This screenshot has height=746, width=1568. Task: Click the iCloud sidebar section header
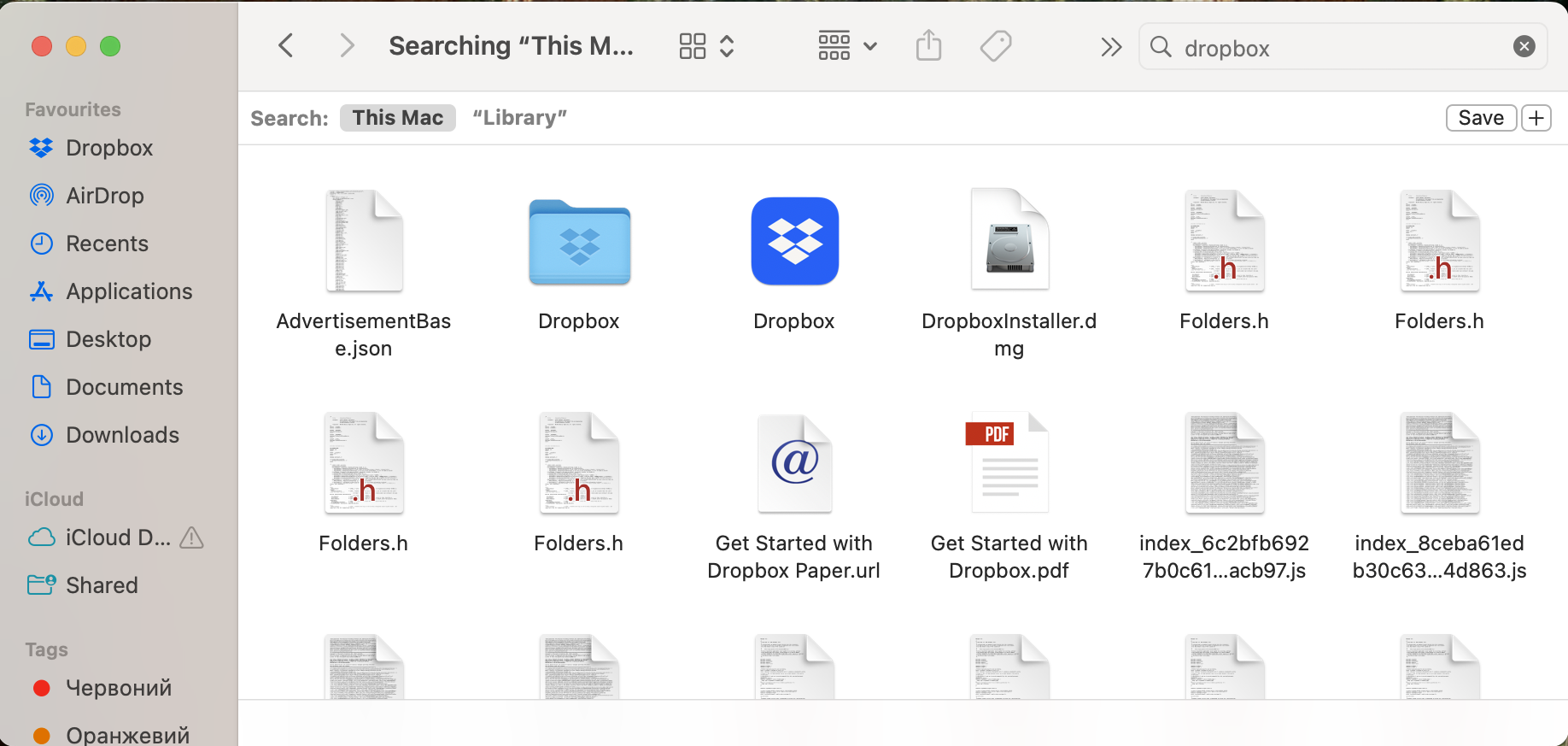tap(54, 499)
